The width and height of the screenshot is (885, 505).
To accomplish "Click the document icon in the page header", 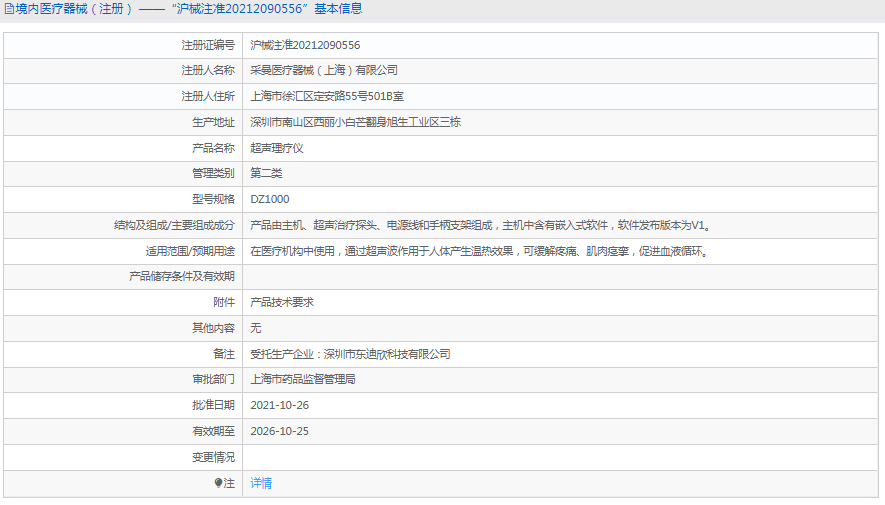I will click(x=9, y=9).
